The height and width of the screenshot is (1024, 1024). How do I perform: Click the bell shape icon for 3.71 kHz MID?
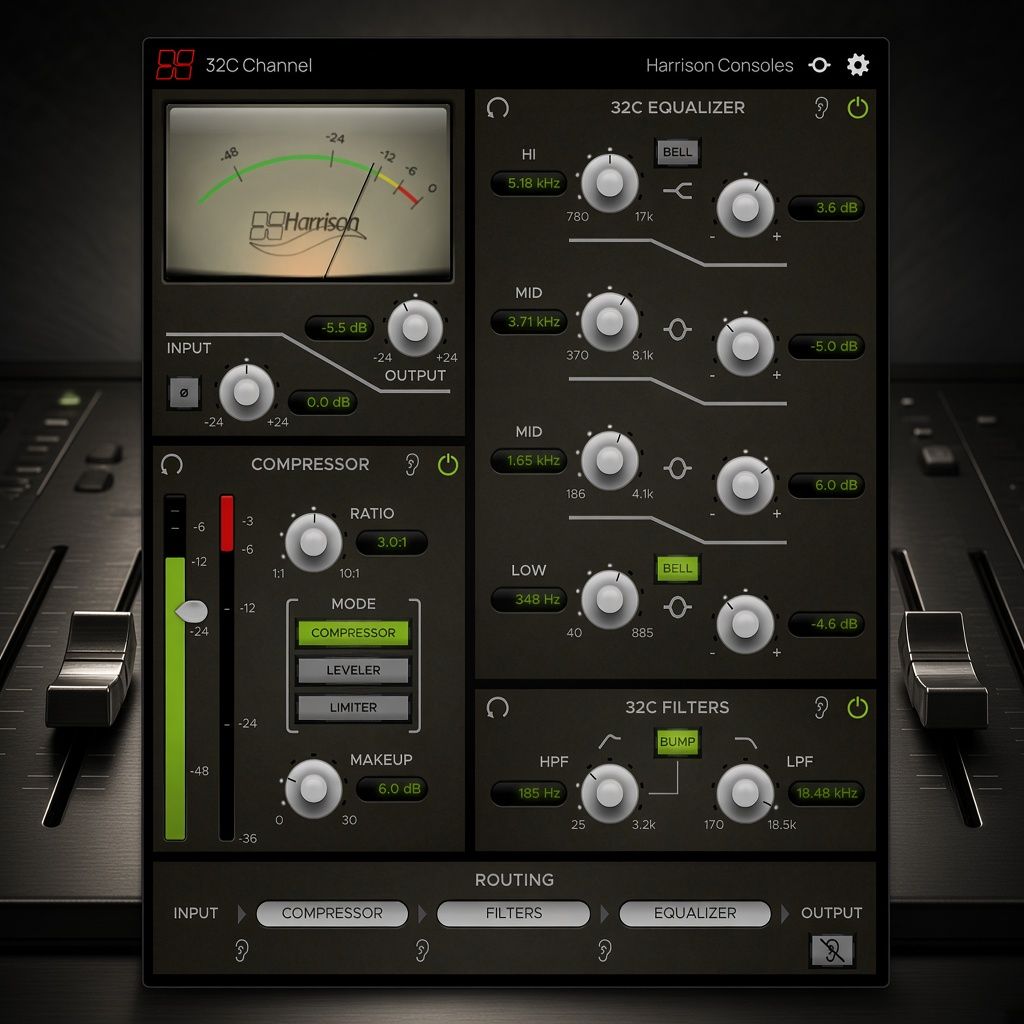click(677, 329)
